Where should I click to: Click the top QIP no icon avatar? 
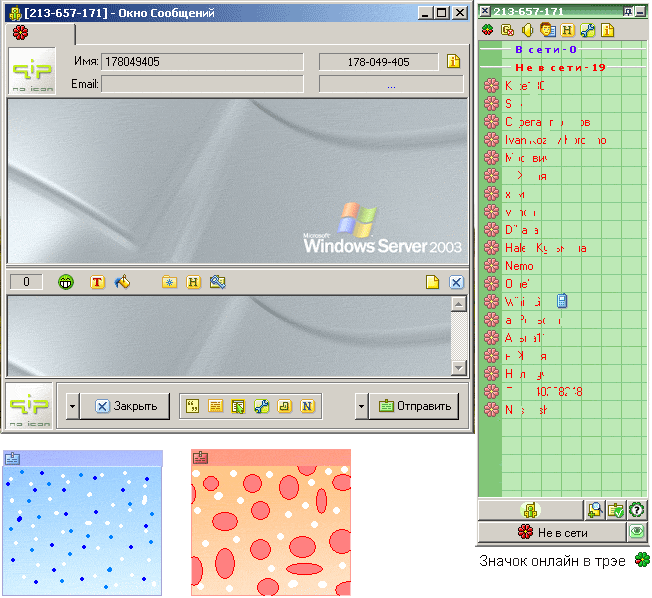pos(32,71)
